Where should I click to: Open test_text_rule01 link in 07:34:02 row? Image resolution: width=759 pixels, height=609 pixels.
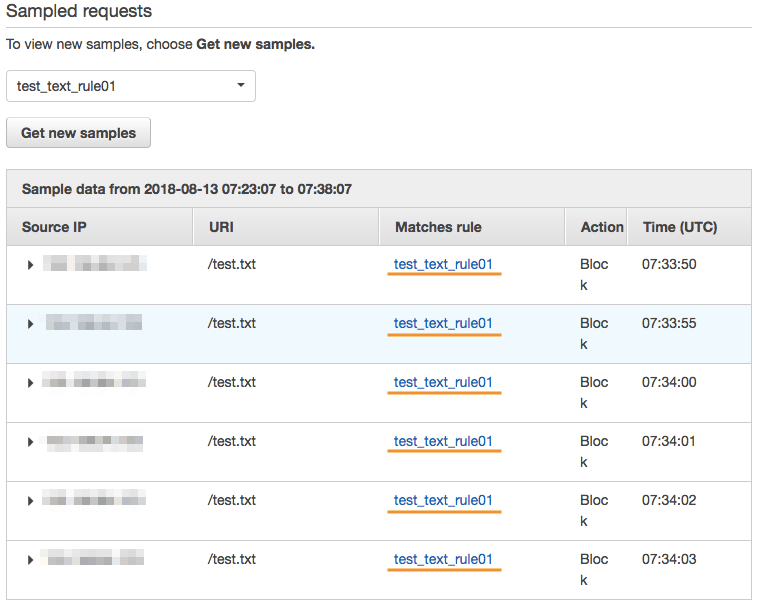pyautogui.click(x=443, y=501)
